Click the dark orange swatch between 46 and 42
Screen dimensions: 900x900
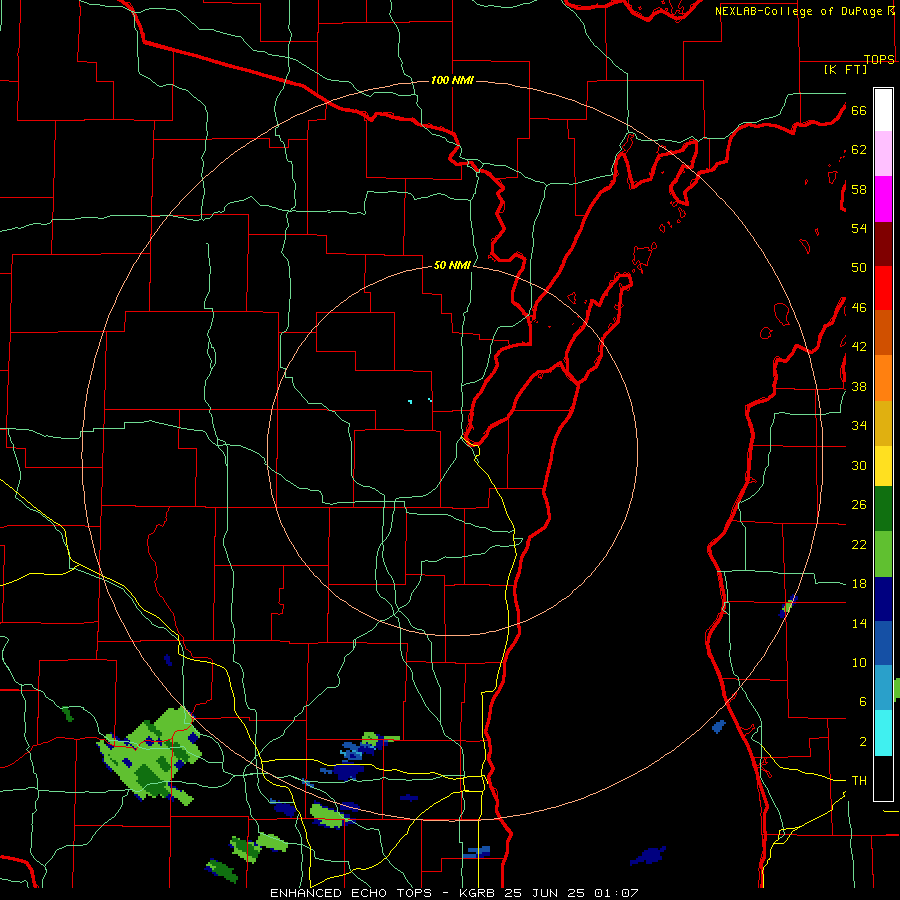tap(883, 332)
